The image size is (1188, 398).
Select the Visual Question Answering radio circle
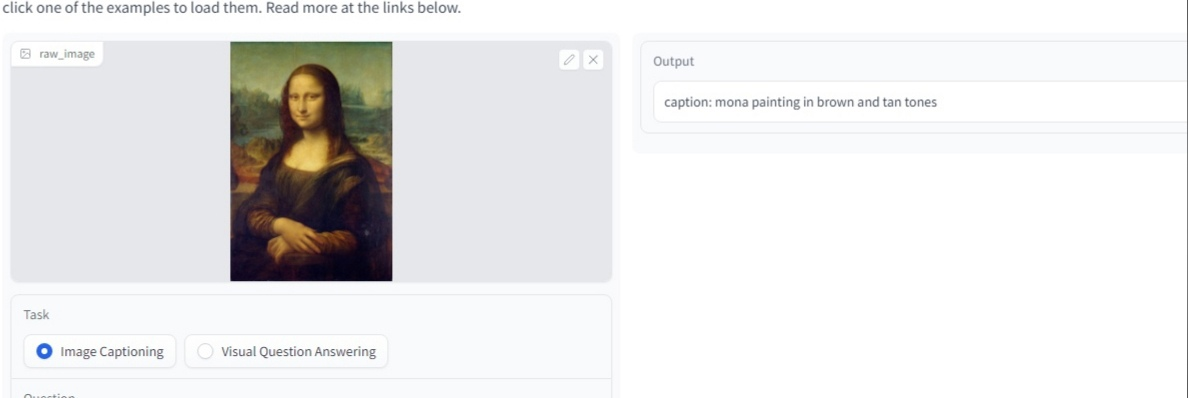tap(205, 351)
